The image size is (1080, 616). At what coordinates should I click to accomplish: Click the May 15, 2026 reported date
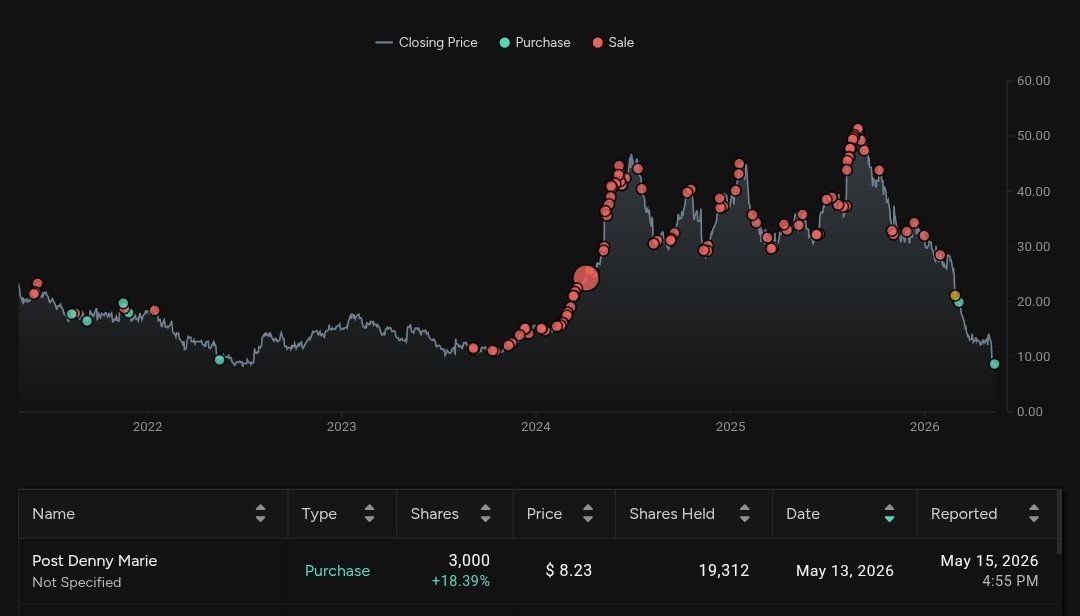tap(989, 561)
